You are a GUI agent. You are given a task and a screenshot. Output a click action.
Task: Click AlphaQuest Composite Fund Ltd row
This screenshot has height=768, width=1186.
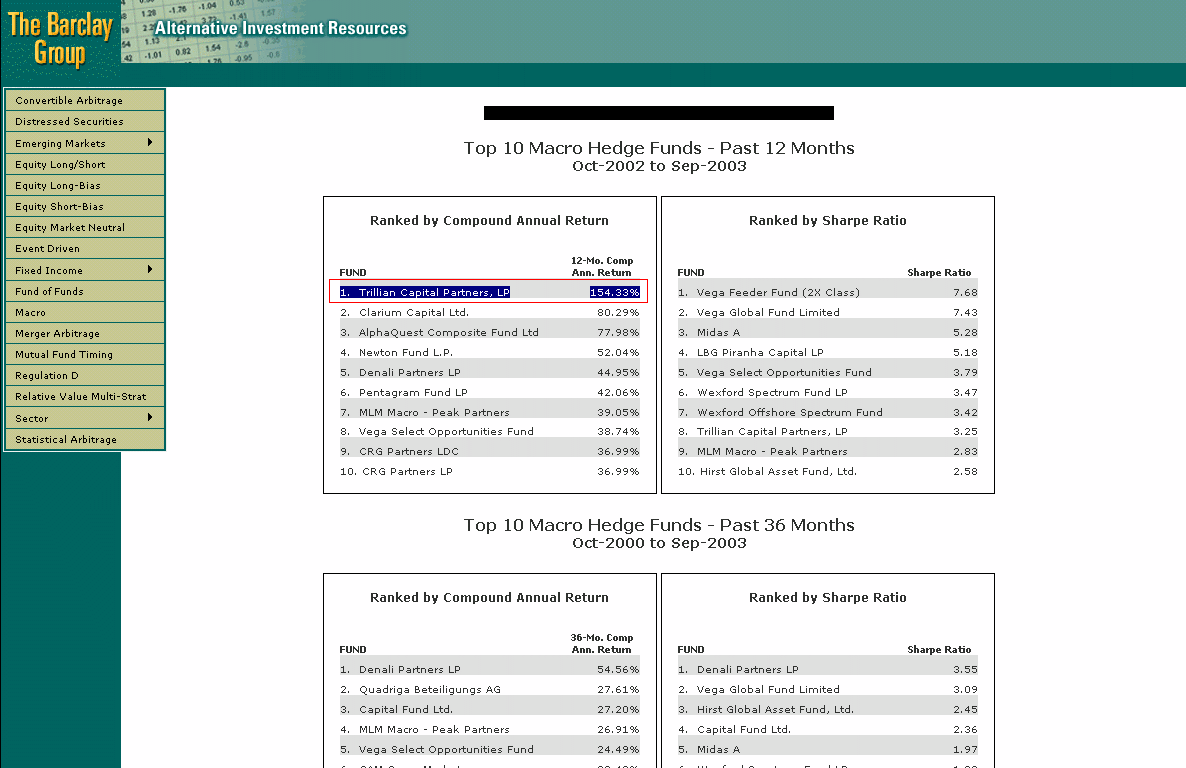pyautogui.click(x=489, y=332)
